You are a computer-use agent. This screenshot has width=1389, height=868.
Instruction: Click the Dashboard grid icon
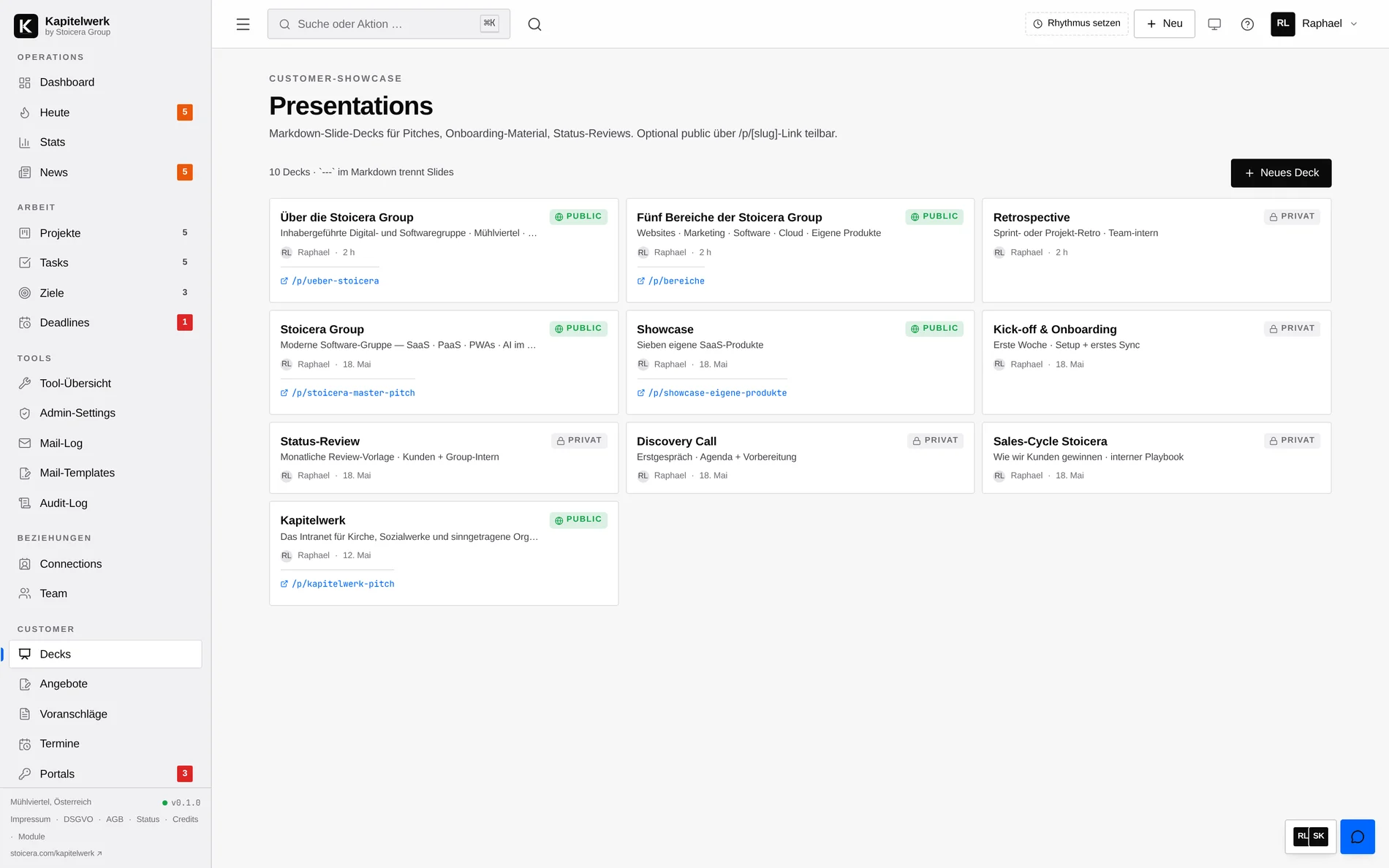tap(25, 83)
